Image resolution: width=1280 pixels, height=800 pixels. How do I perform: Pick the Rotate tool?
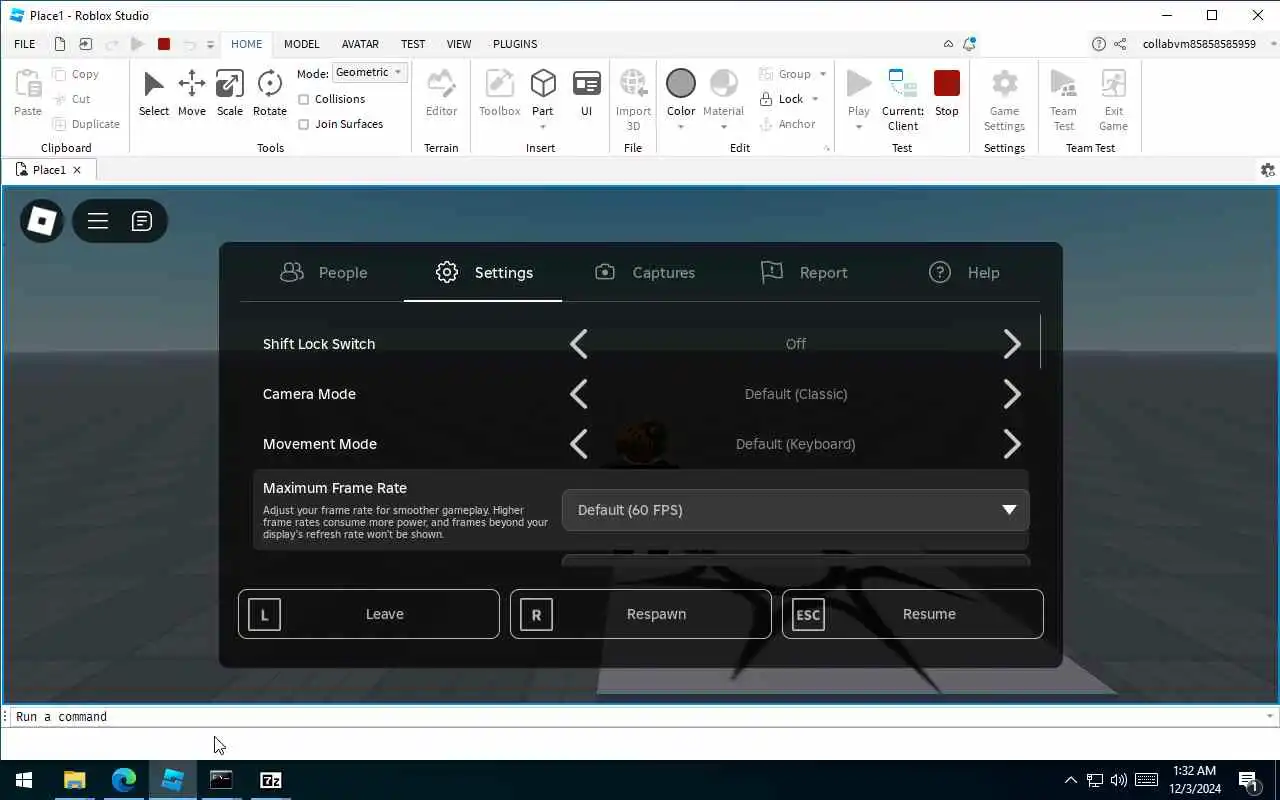pos(269,94)
